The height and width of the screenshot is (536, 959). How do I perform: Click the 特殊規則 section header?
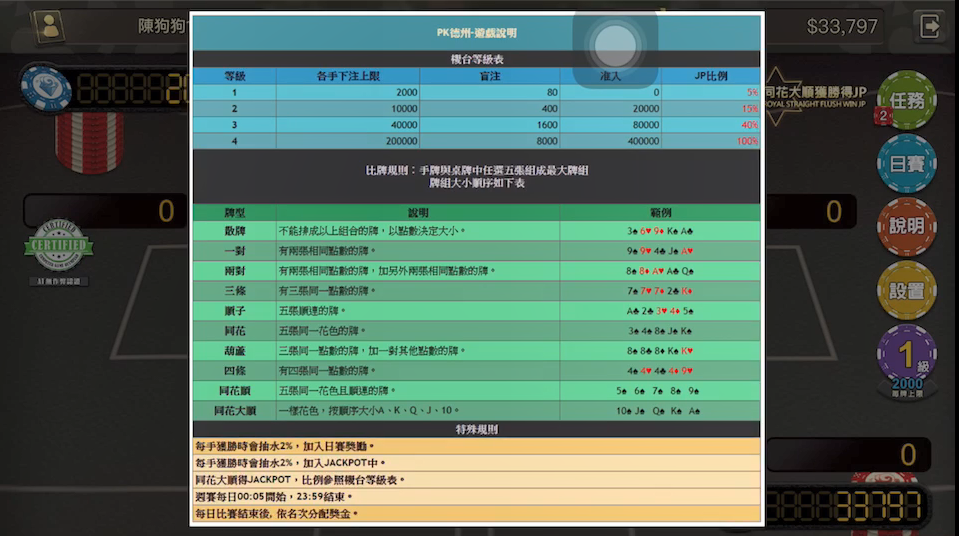pos(476,429)
